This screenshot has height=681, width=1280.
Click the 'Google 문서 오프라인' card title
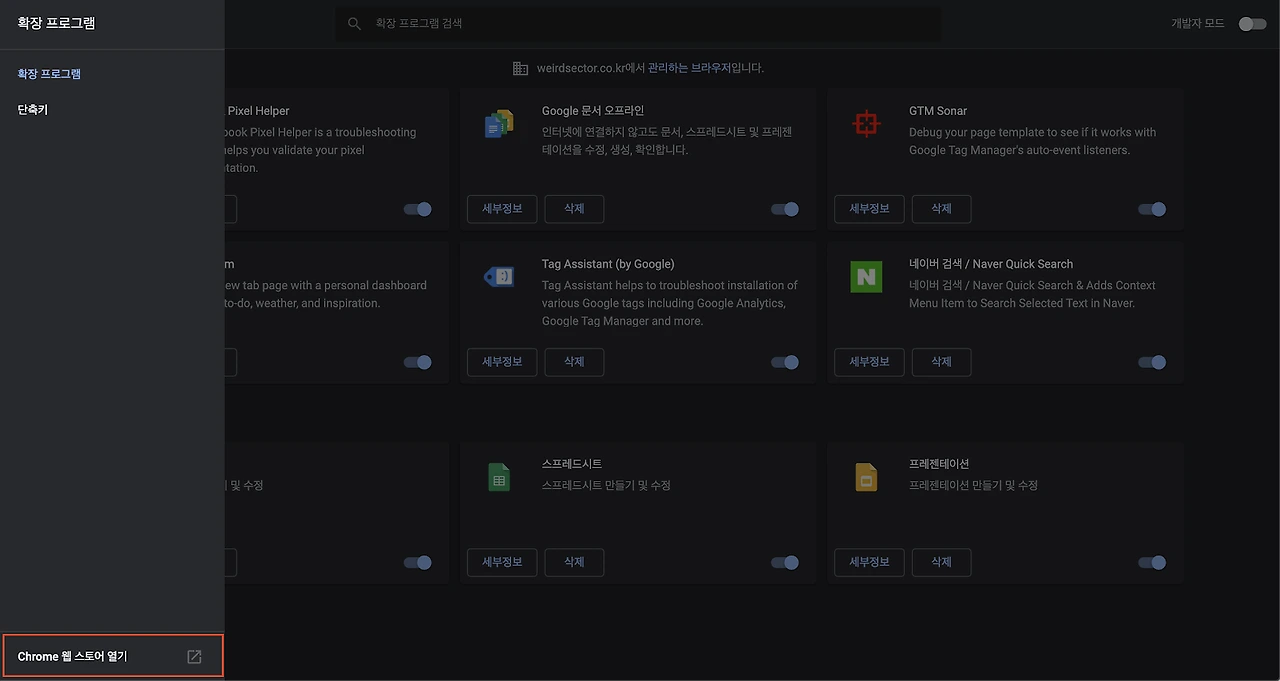pos(592,111)
